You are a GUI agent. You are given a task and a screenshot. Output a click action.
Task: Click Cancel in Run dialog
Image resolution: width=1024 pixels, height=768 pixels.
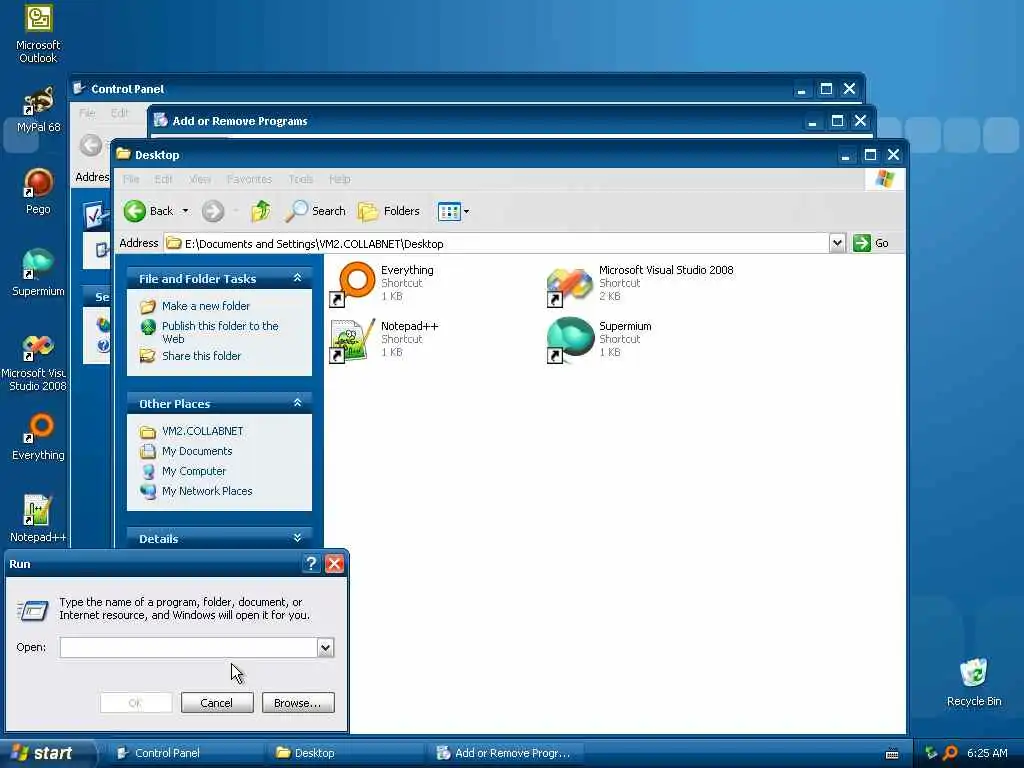pyautogui.click(x=217, y=703)
